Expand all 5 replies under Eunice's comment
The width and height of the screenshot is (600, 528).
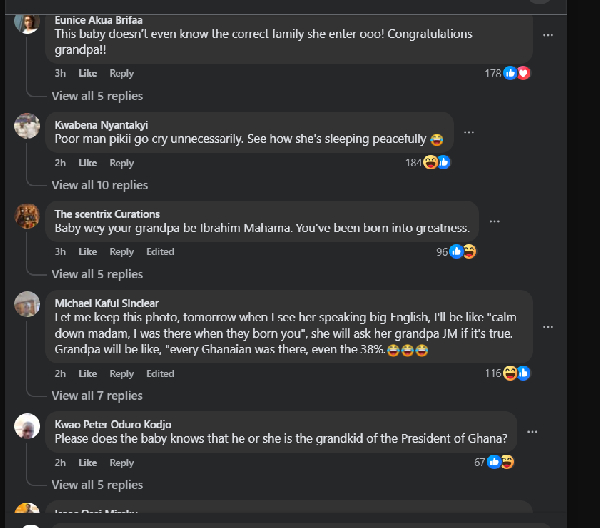coord(97,96)
